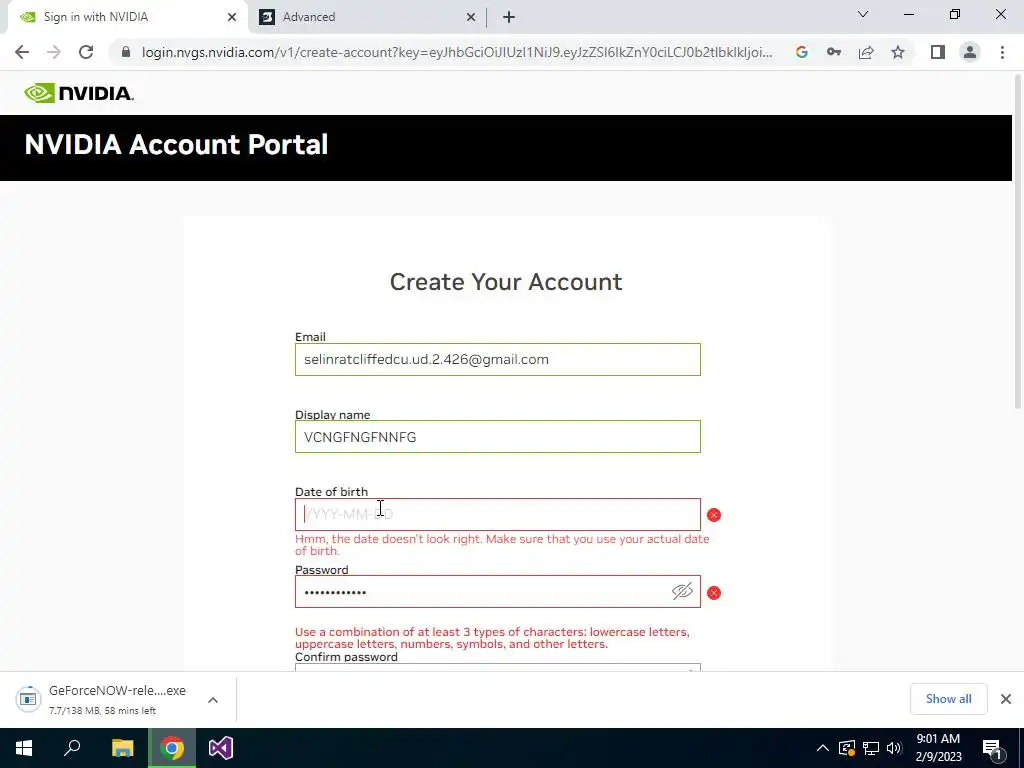Click the NVIDIA logo
Screen dimensions: 1024x768
[x=79, y=93]
